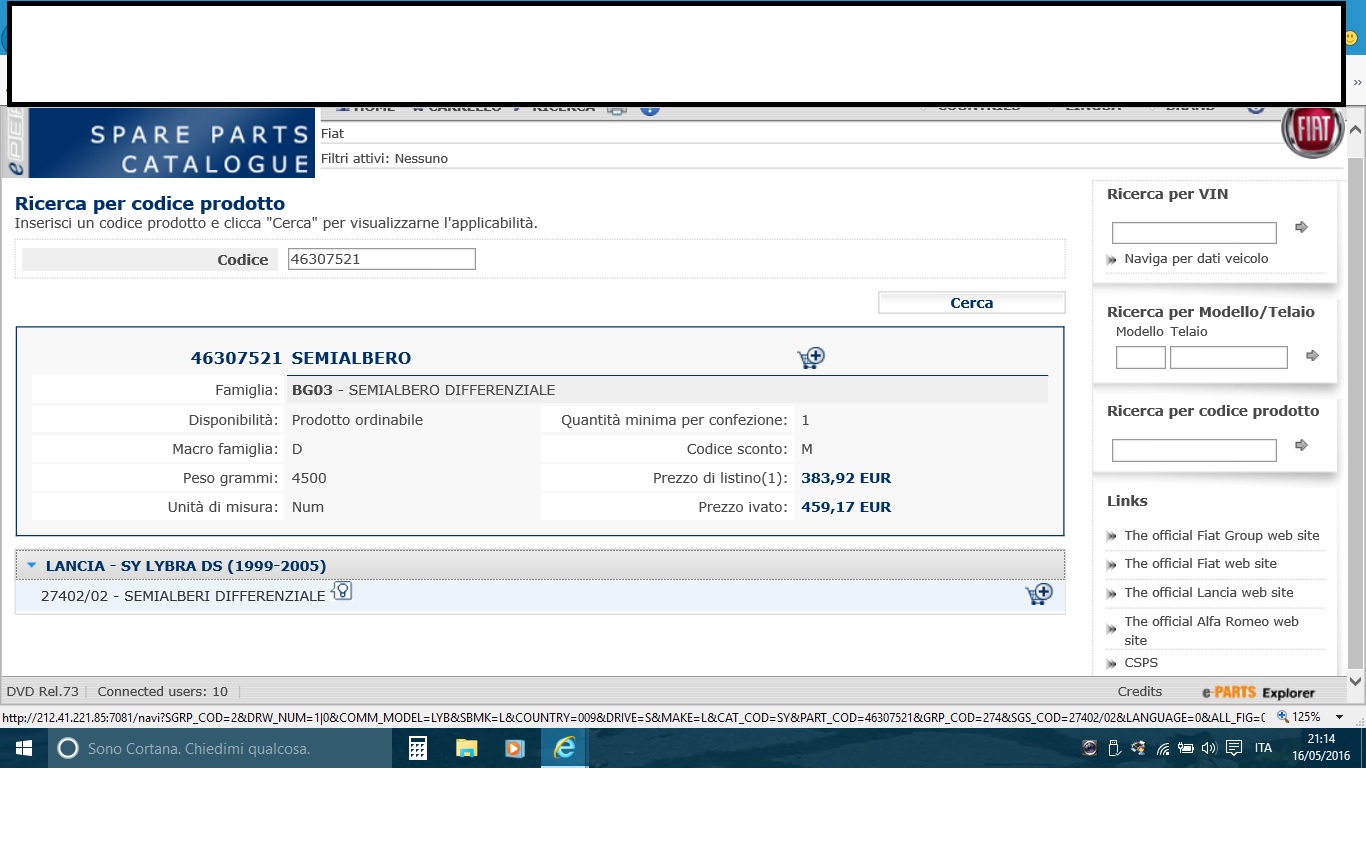
Task: Open 27402/02 - SEMIALBERI DIFFERENZIALE entry
Action: point(183,596)
